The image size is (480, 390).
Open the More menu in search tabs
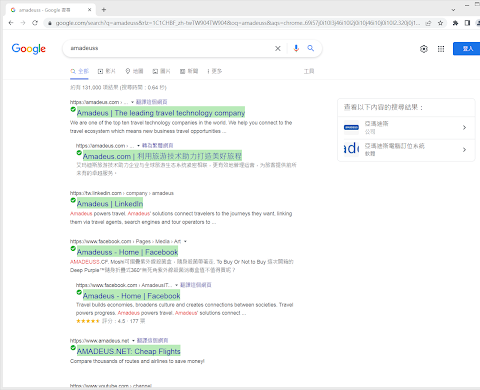pos(215,71)
